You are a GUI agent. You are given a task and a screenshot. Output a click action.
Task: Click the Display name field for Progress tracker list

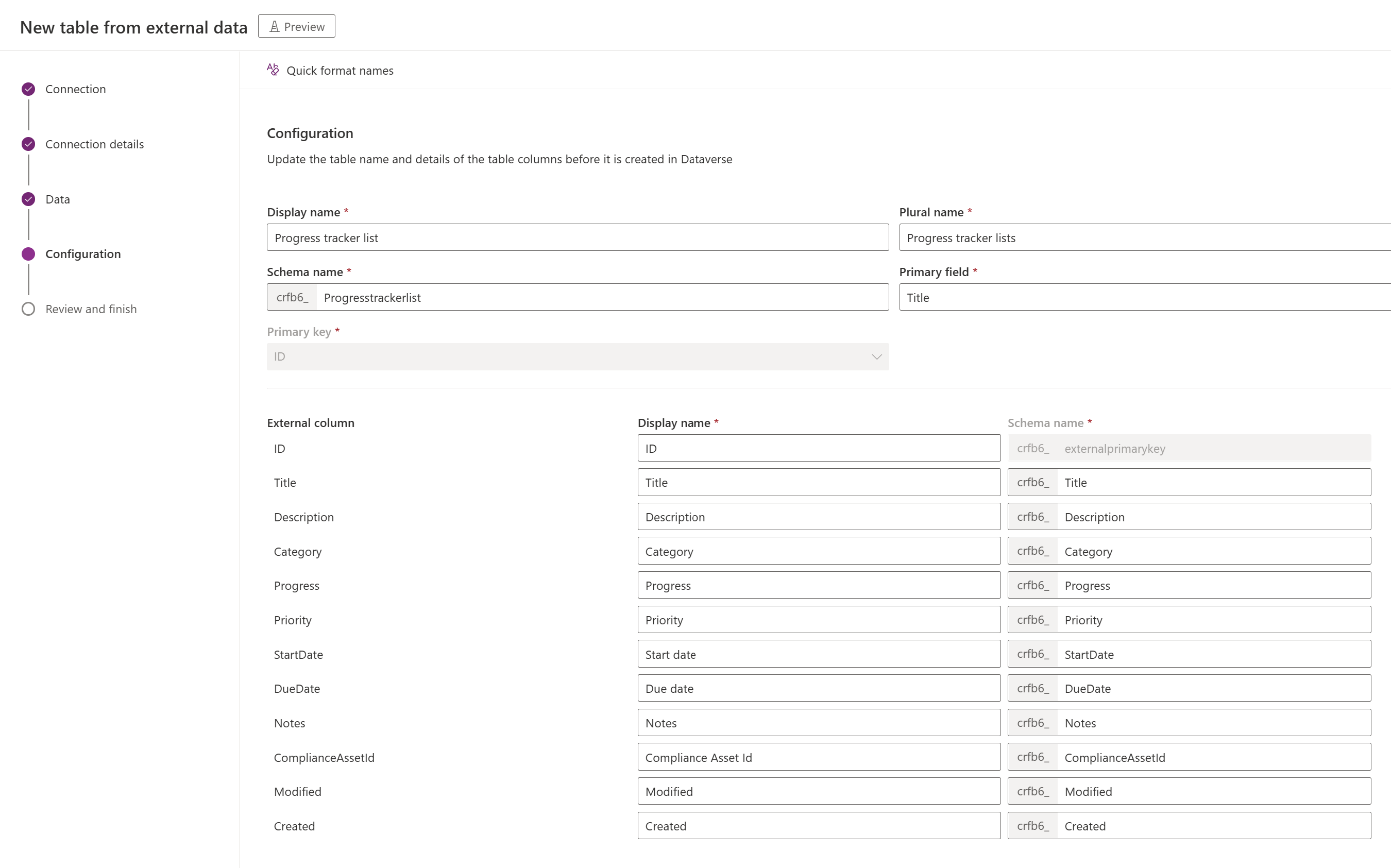point(577,237)
